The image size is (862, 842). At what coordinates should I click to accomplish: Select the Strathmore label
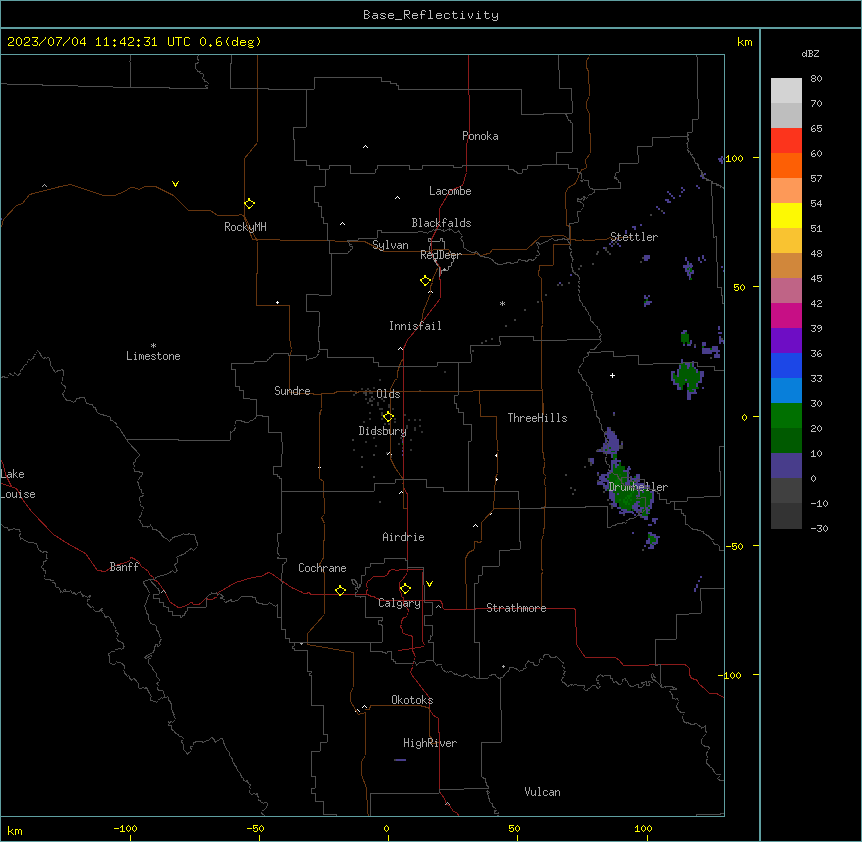coord(516,608)
